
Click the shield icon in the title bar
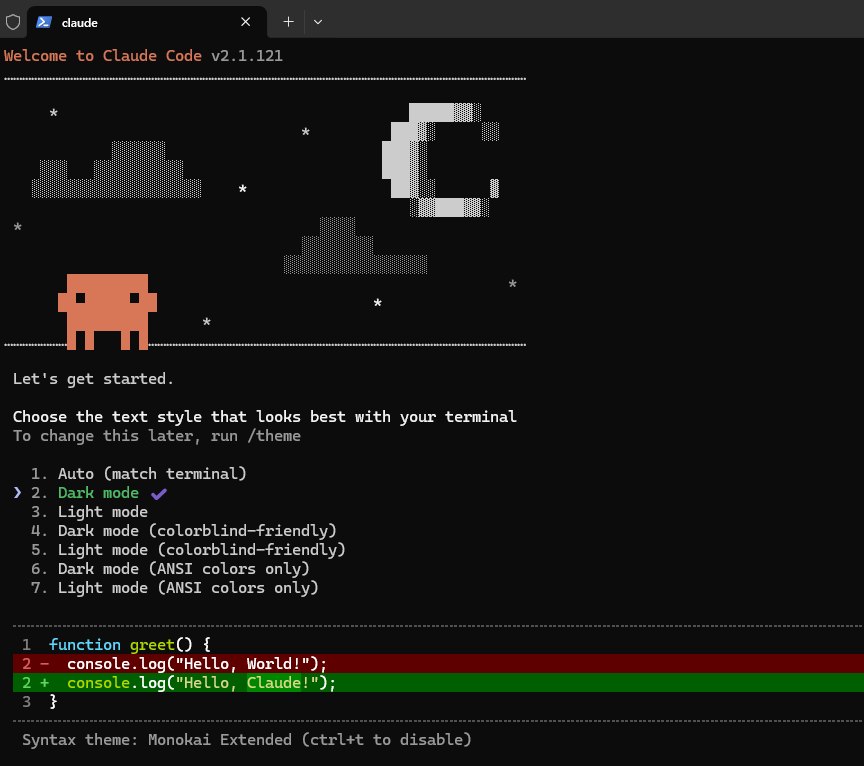click(x=13, y=22)
